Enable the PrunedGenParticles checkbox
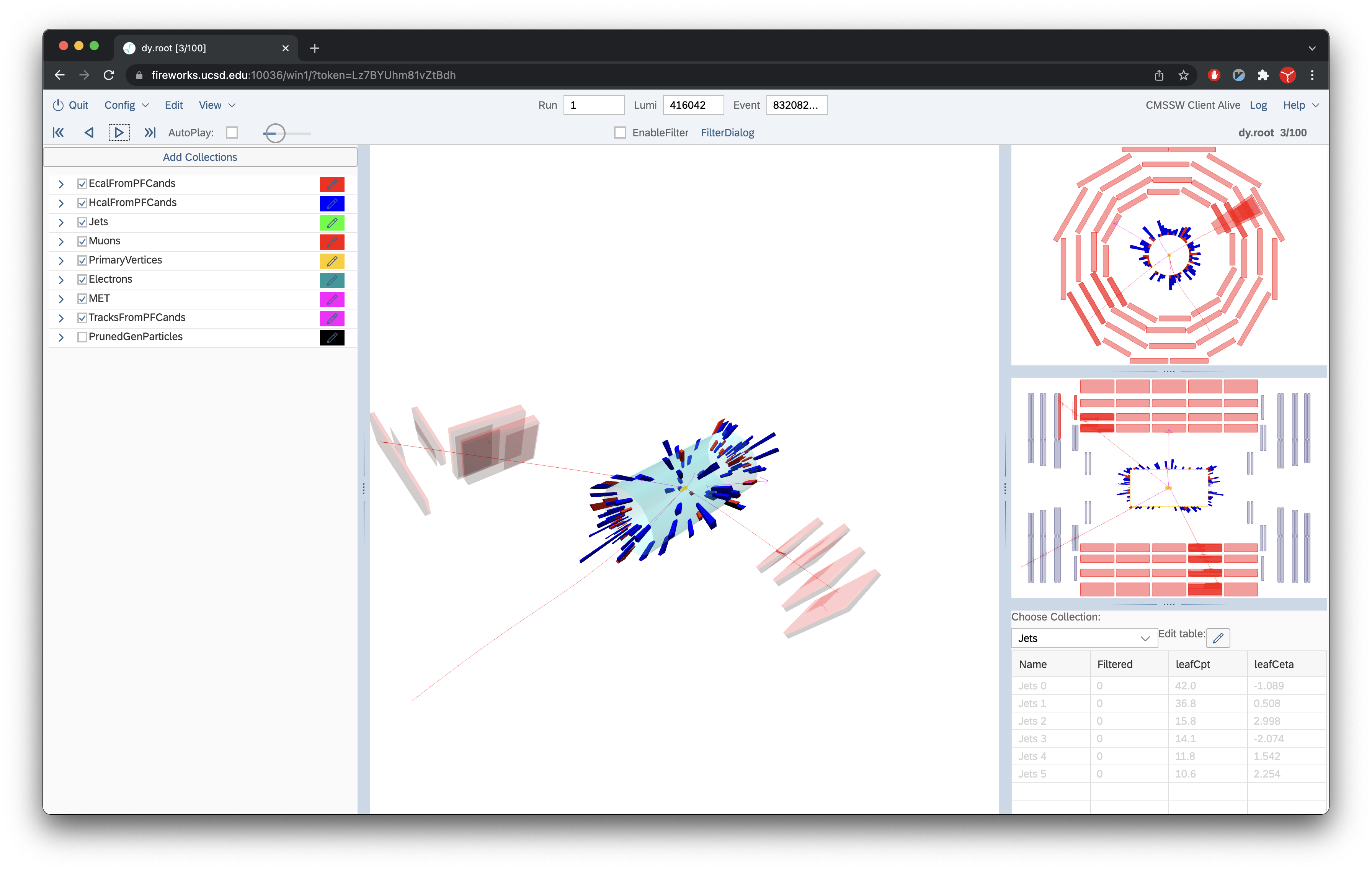This screenshot has height=871, width=1372. 82,337
